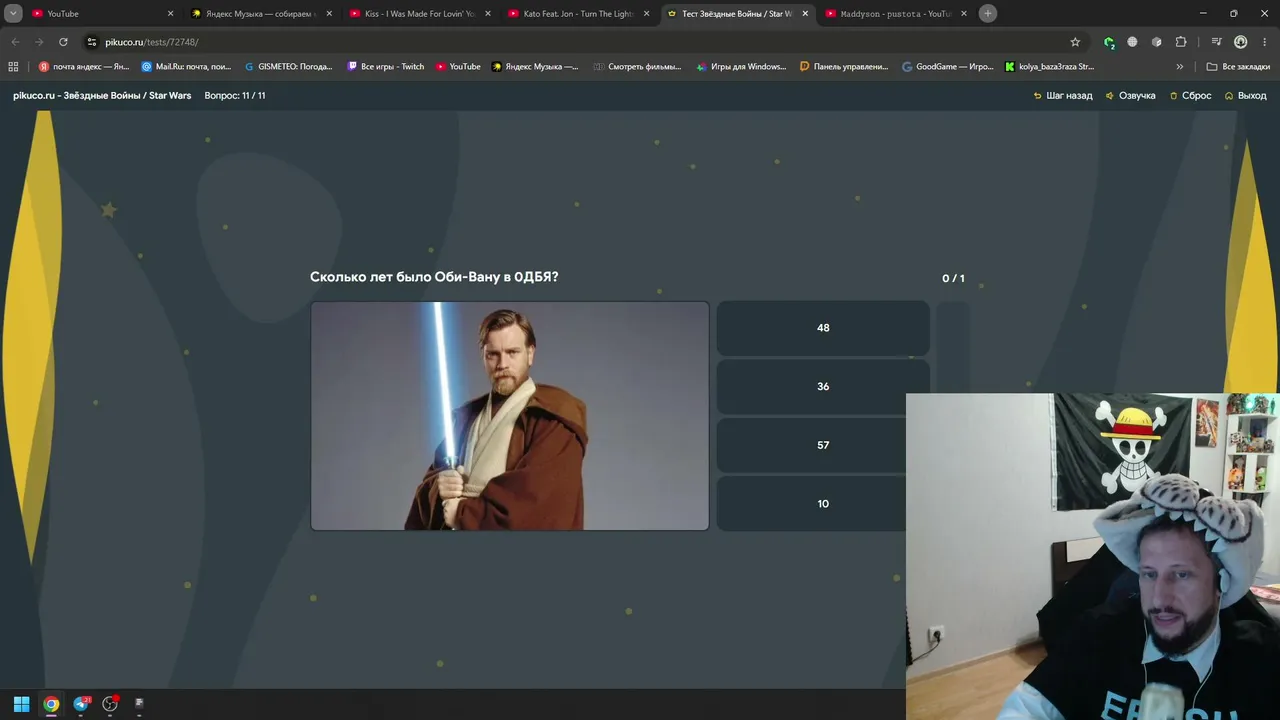The image size is (1280, 720).
Task: Switch to the Kato Feat. Jon tab
Action: tap(578, 13)
